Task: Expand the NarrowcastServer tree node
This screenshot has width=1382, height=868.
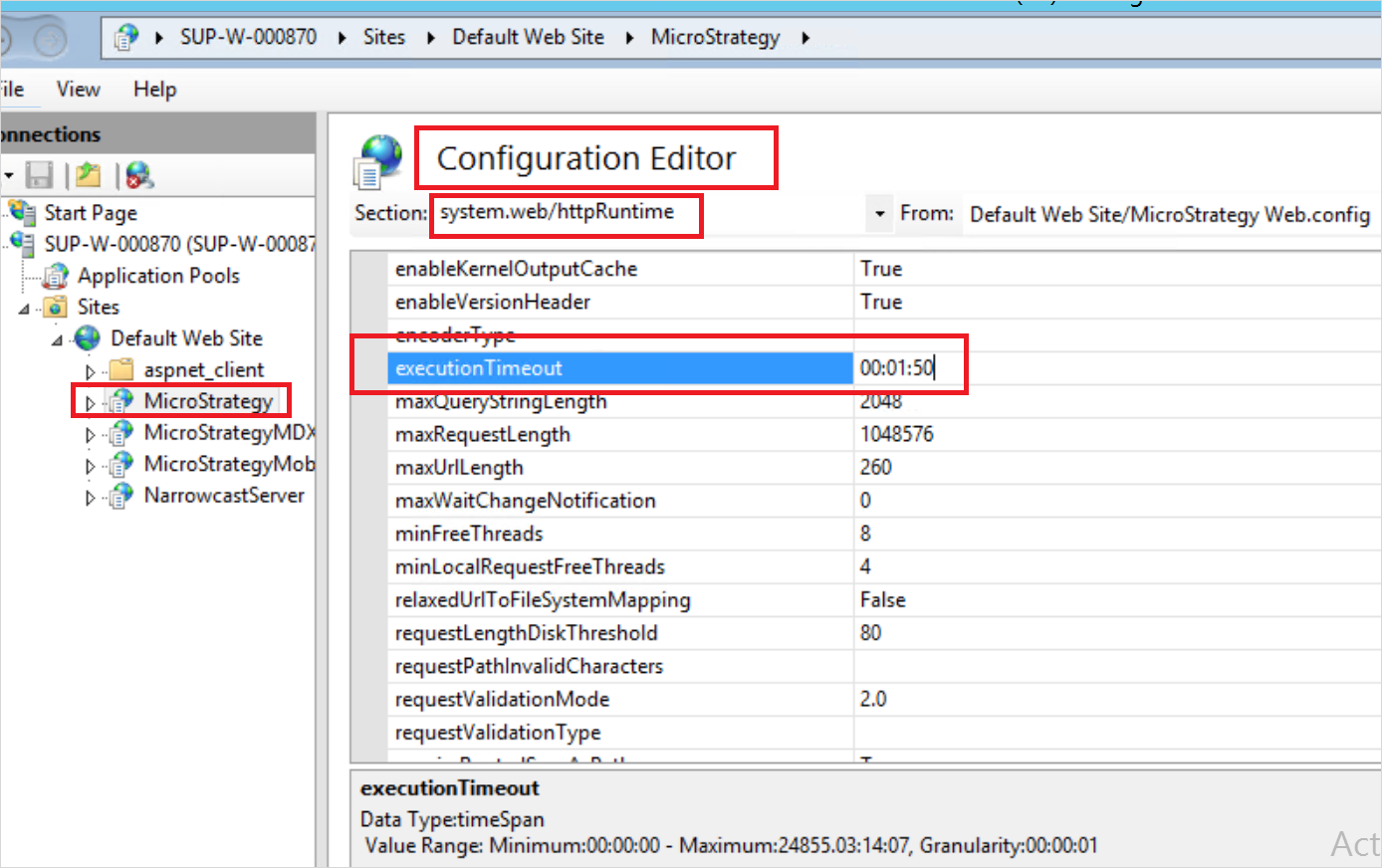Action: [x=89, y=495]
